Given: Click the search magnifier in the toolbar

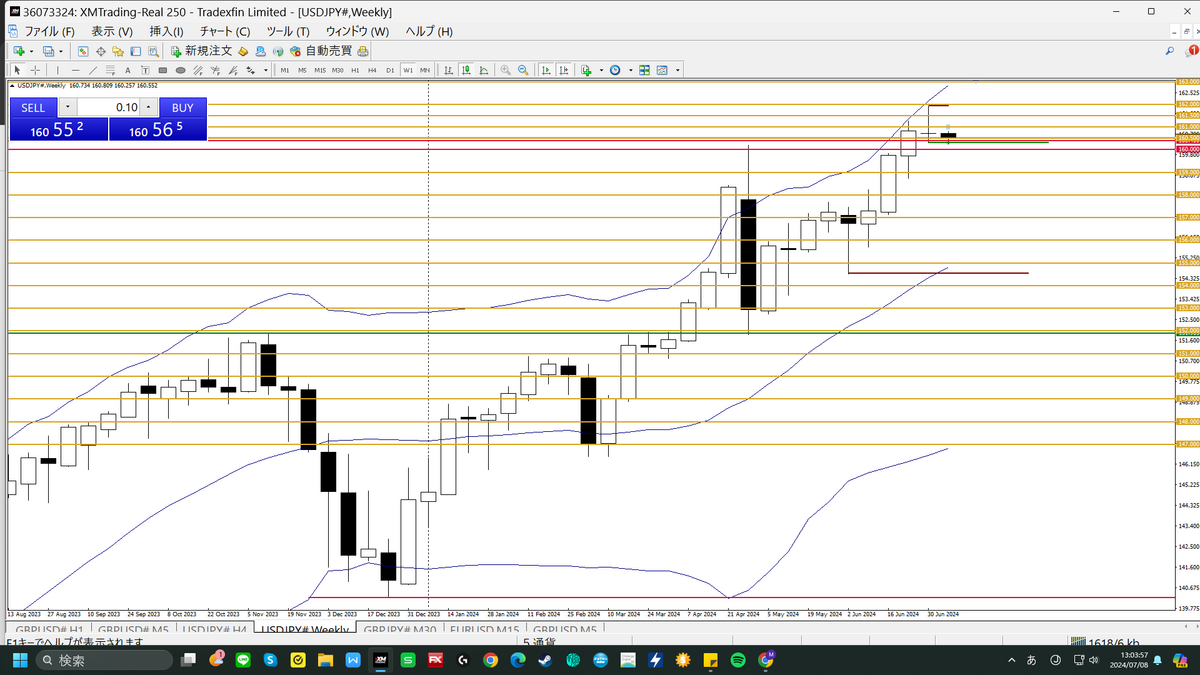Looking at the screenshot, I should pyautogui.click(x=1170, y=51).
